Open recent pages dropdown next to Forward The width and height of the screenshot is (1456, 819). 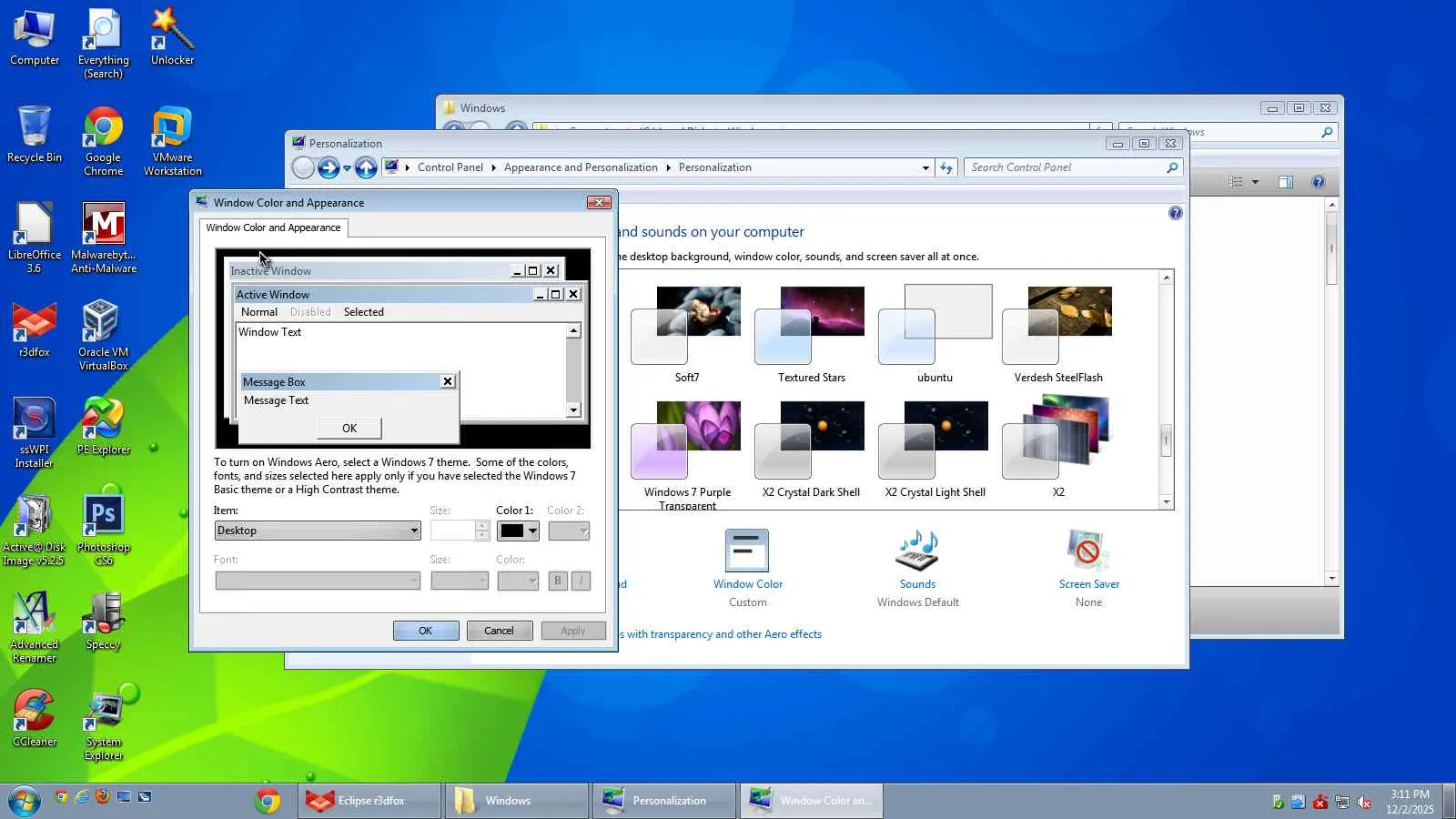click(347, 168)
